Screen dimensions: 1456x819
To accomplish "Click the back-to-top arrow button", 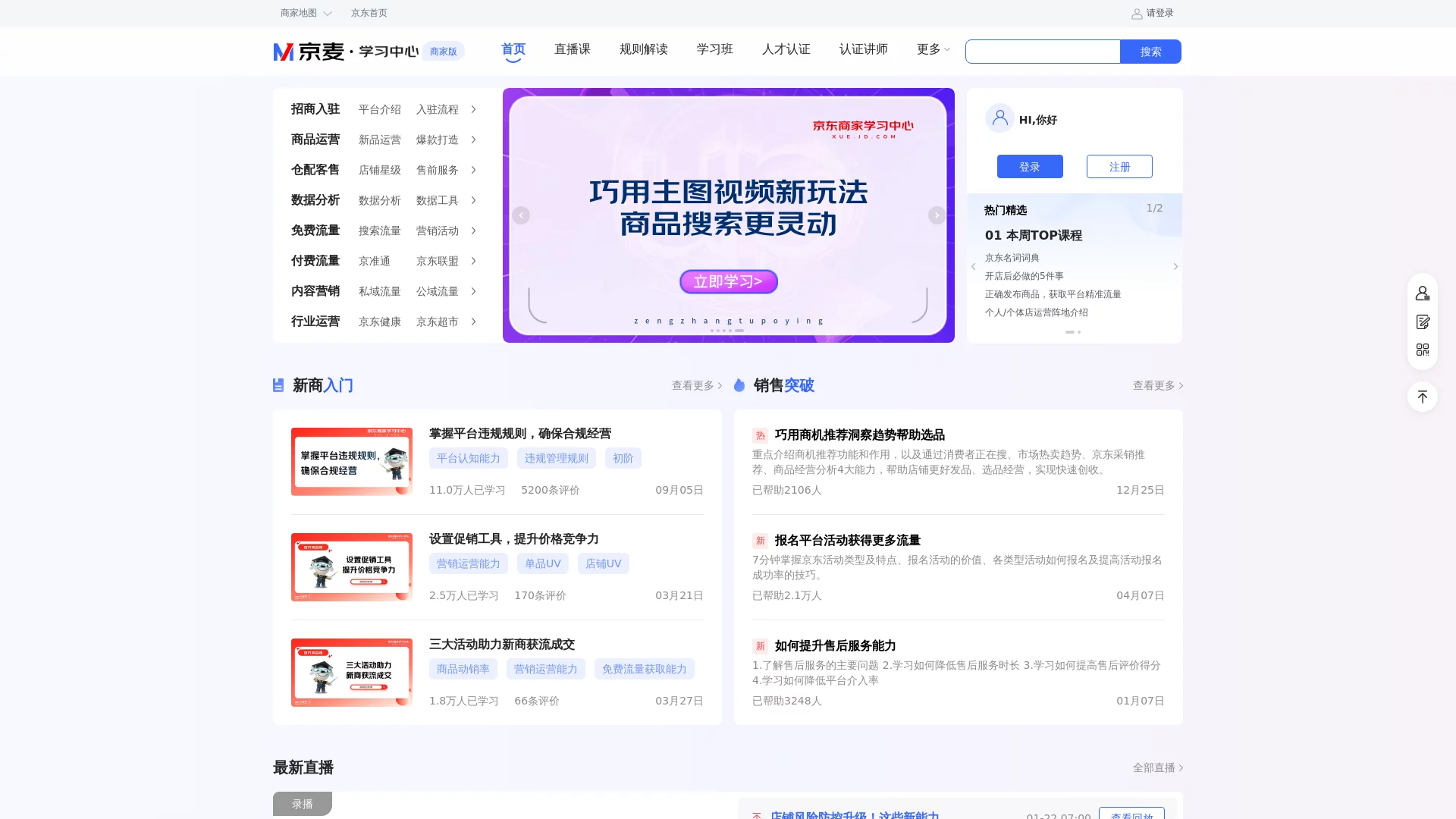I will click(x=1423, y=397).
